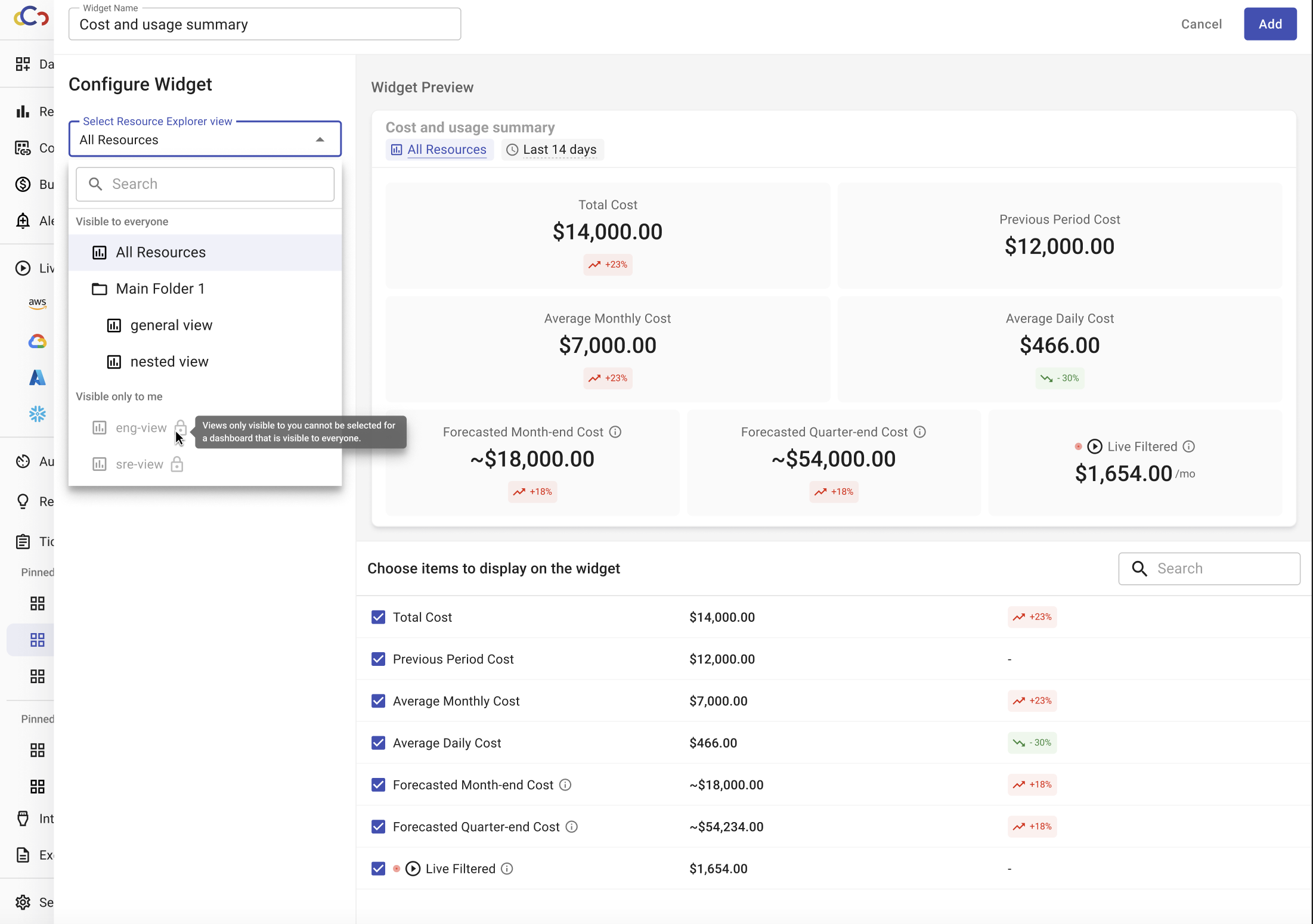Click info icon on Forecasted Quarter-end Cost card
1313x924 pixels.
click(920, 432)
